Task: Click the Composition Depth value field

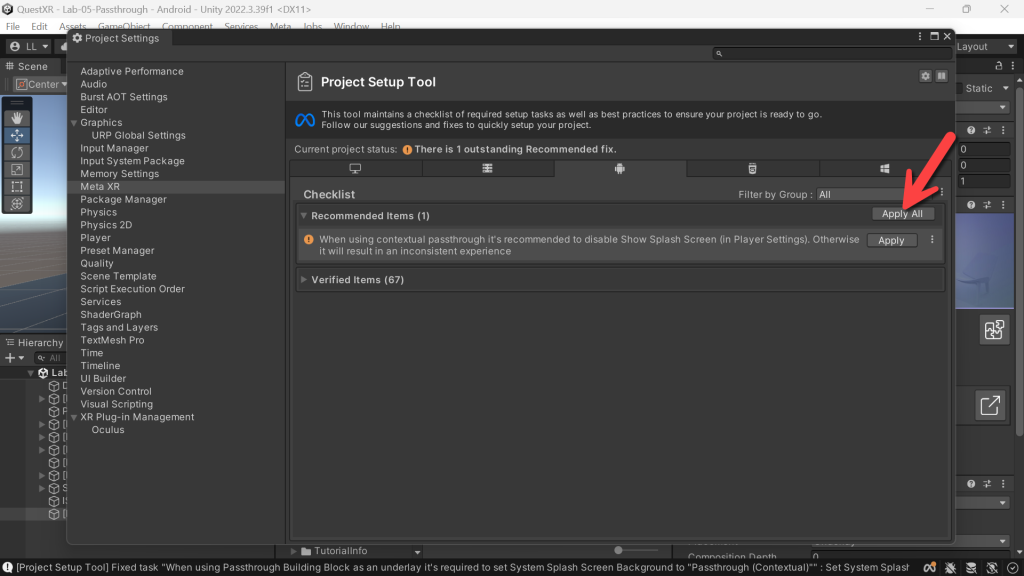Action: [910, 556]
